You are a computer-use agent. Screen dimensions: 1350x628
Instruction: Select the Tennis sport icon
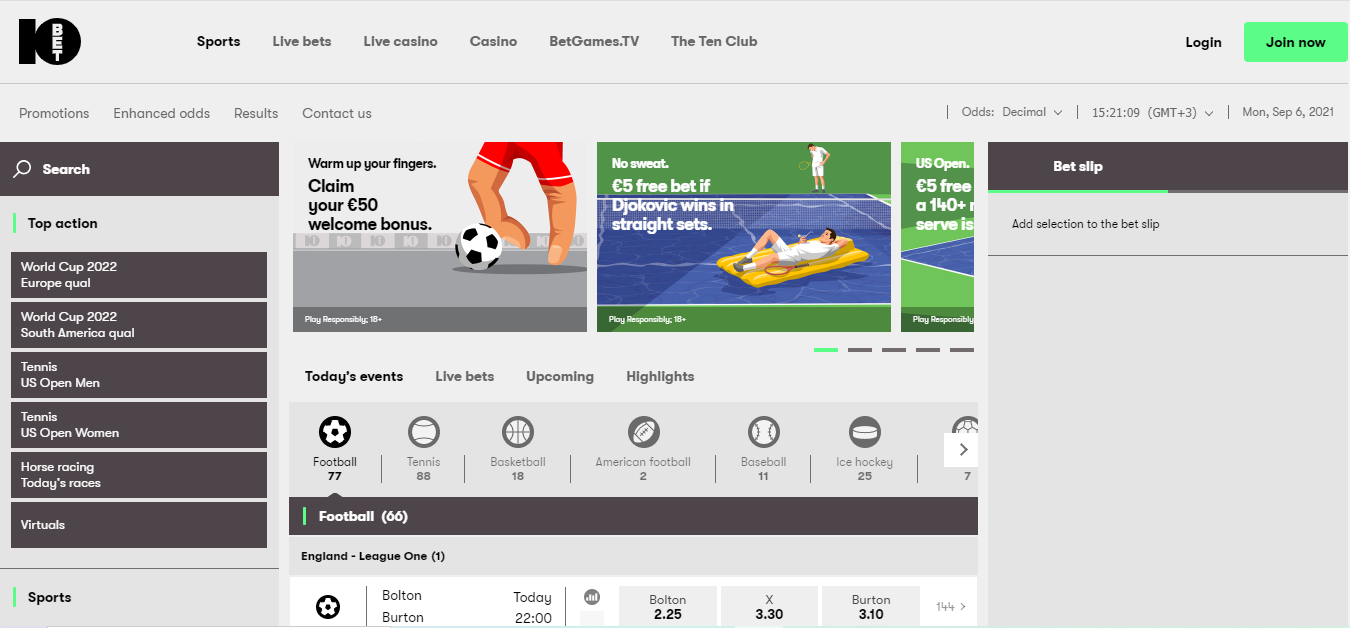pyautogui.click(x=424, y=432)
